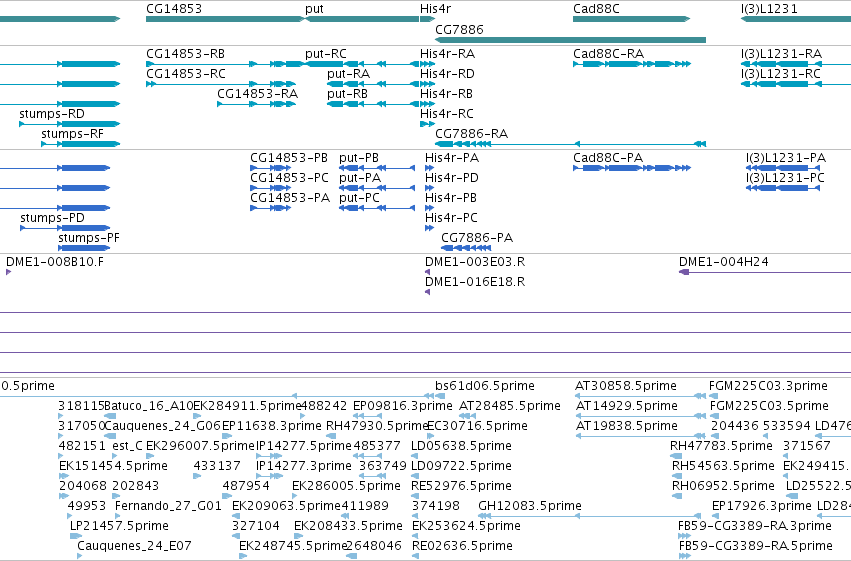Select protein His4r-PD
The image size is (851, 561).
[429, 188]
